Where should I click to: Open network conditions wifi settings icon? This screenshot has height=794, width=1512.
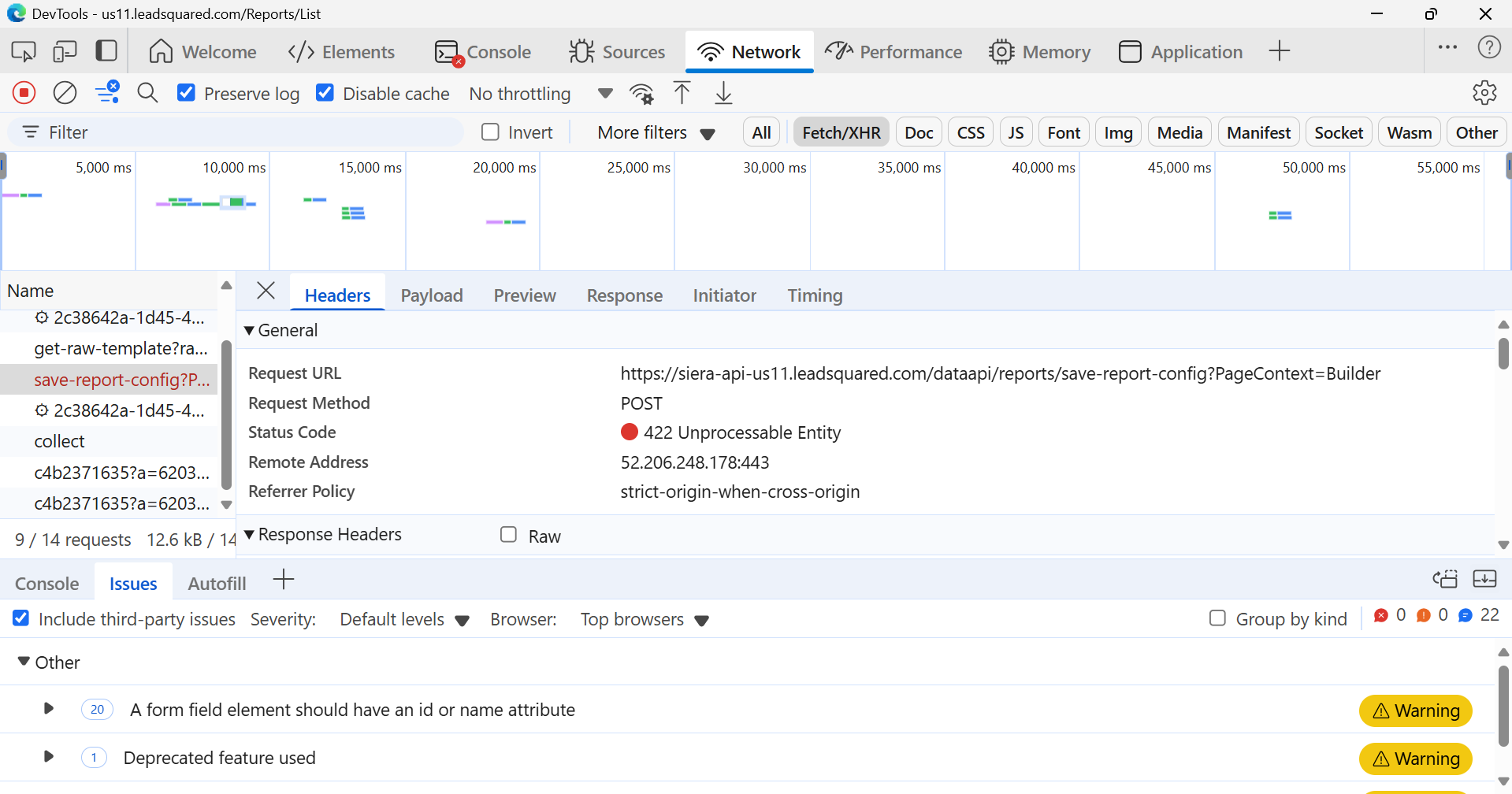[641, 94]
